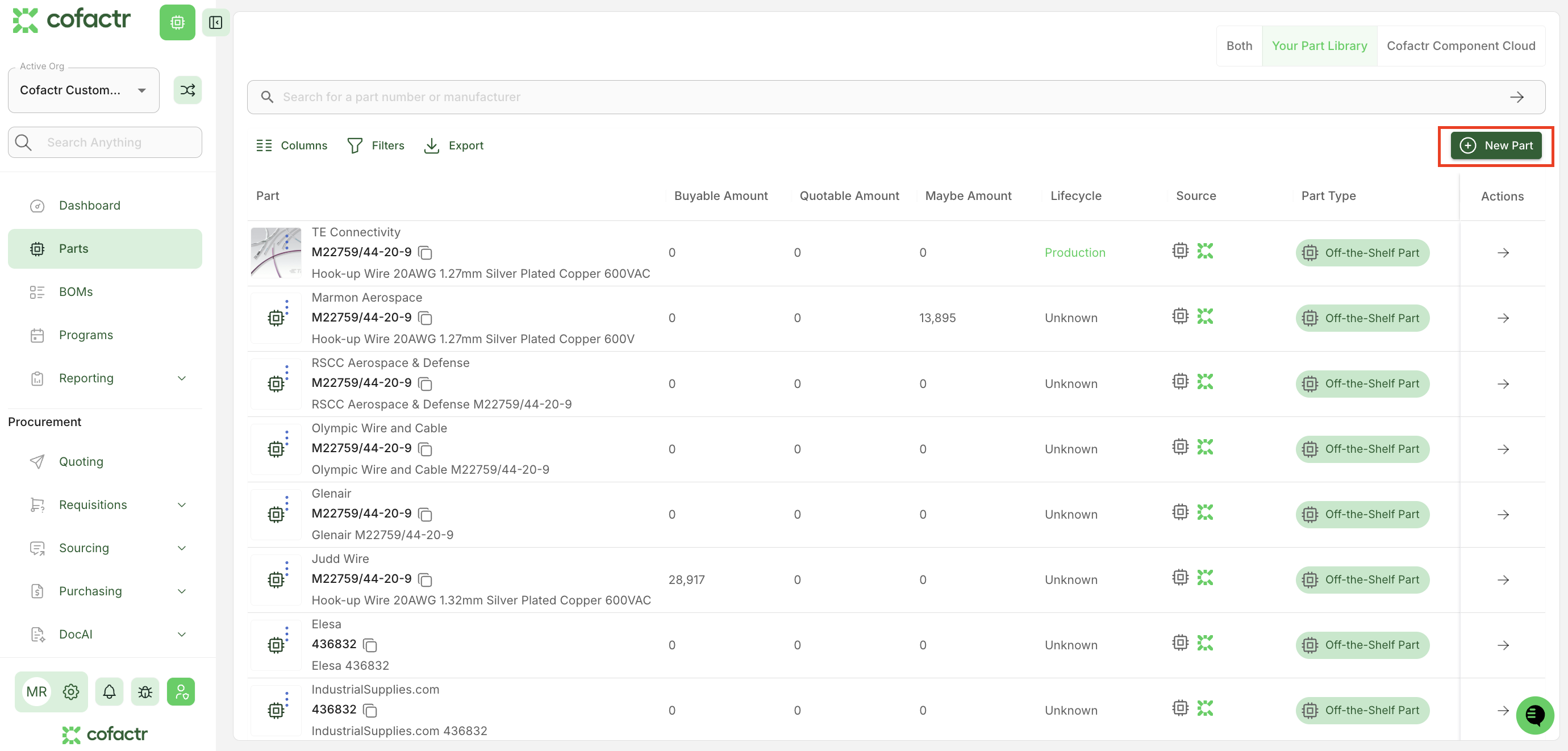Expand the Reporting menu

(105, 378)
